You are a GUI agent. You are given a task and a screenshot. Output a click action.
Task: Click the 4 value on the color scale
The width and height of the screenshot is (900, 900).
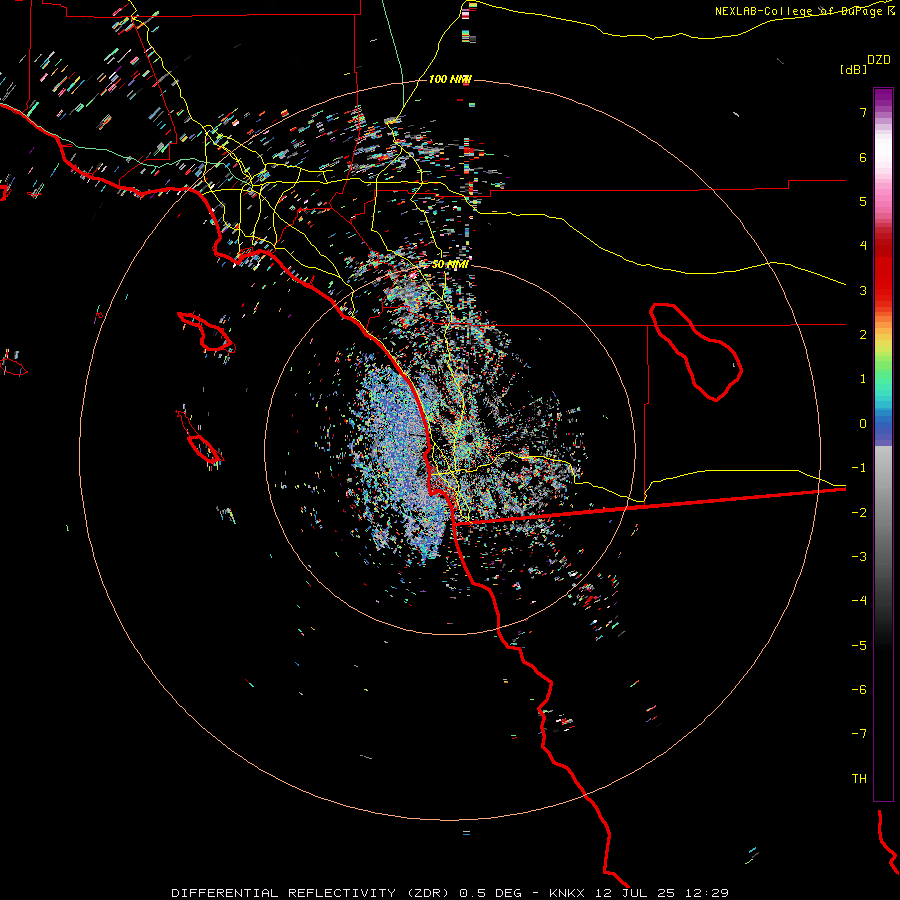(x=863, y=246)
